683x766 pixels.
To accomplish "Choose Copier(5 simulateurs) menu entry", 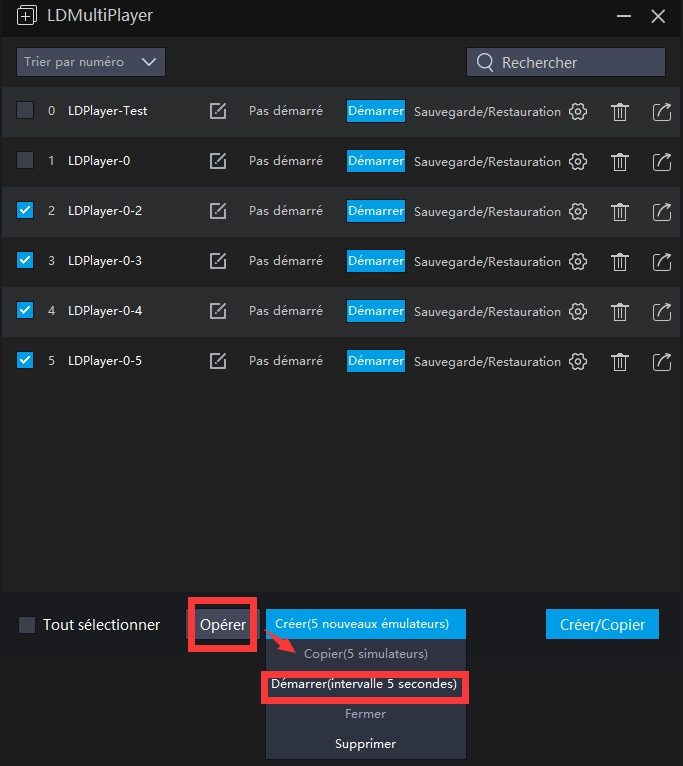I will 365,654.
